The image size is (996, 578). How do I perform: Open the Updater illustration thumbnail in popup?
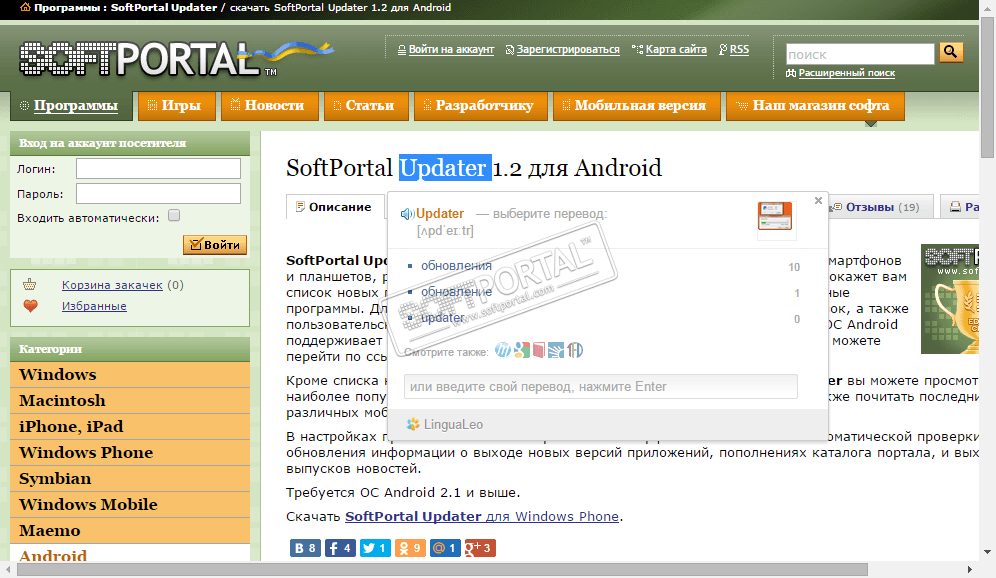coord(775,217)
